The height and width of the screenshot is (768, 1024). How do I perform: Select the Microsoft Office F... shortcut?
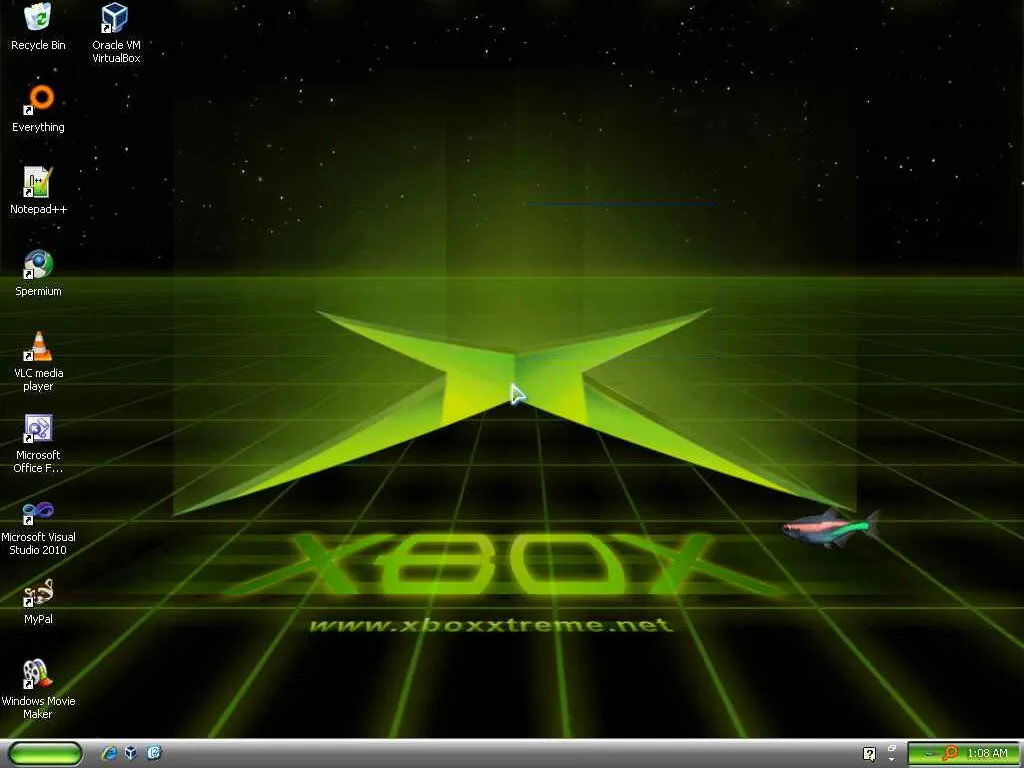(x=38, y=443)
